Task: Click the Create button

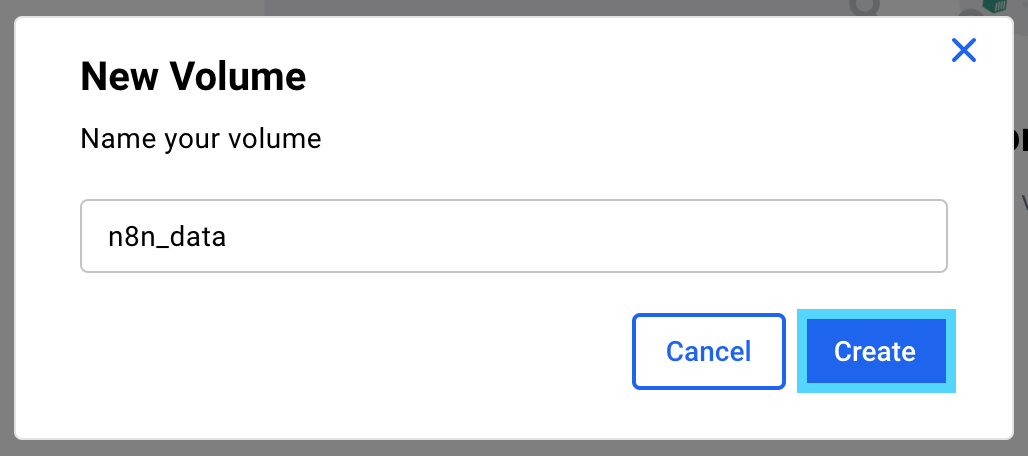Action: click(875, 351)
